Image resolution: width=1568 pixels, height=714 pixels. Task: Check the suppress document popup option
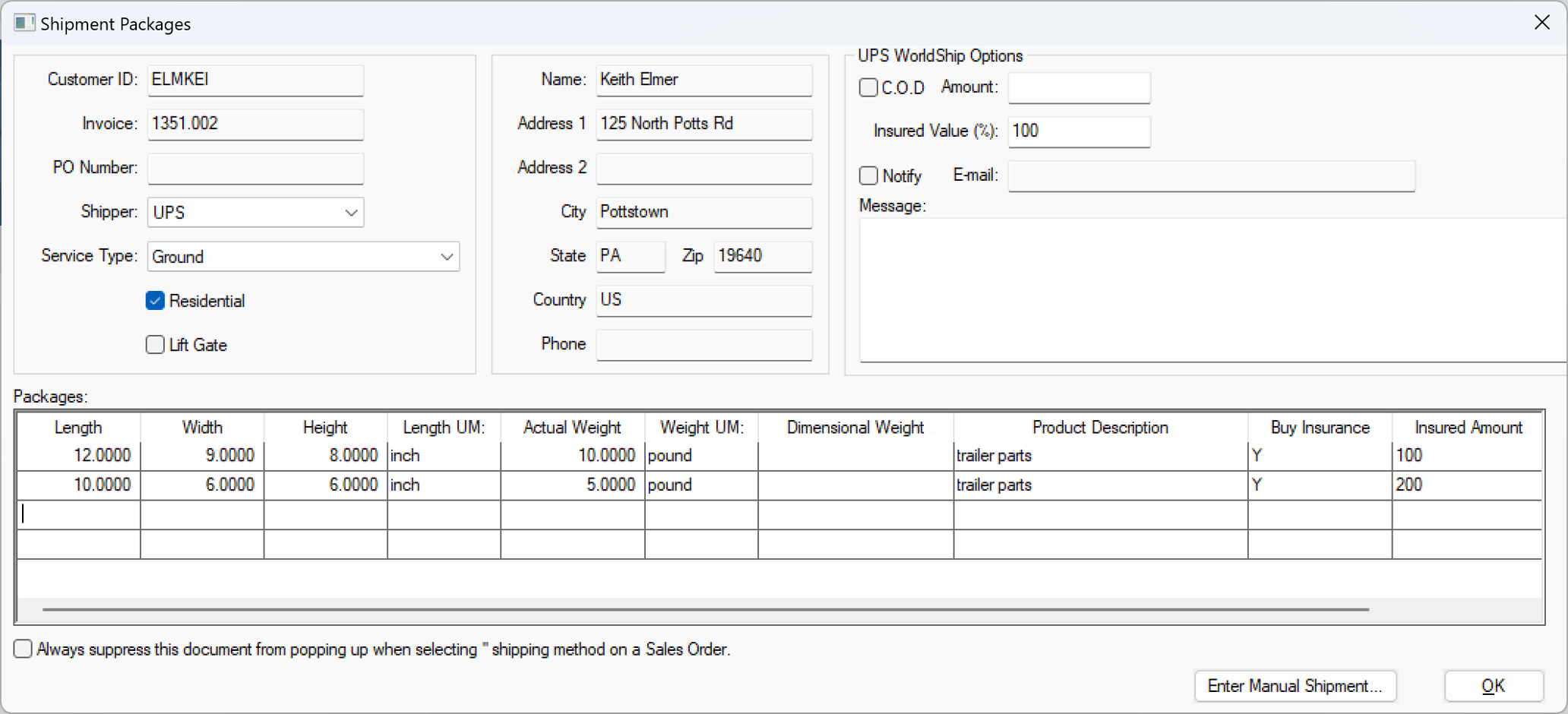click(23, 649)
